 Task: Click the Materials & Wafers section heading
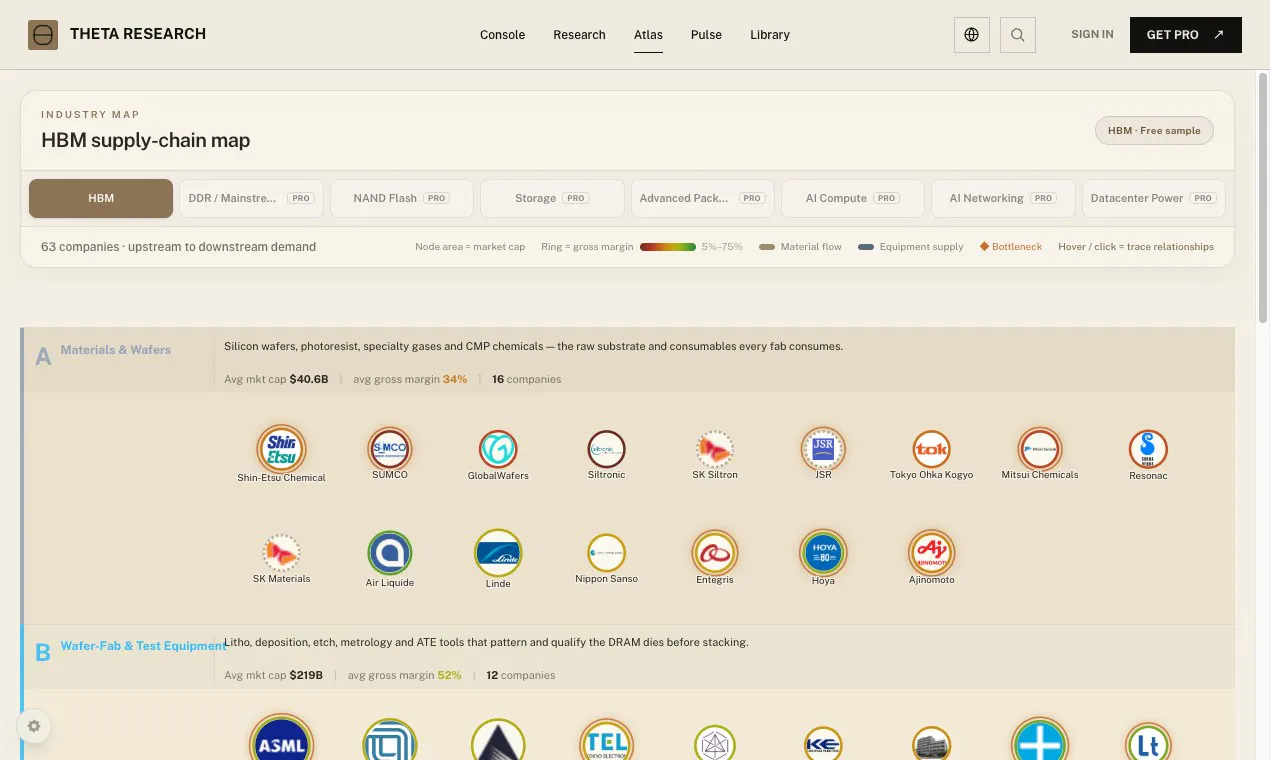click(116, 350)
